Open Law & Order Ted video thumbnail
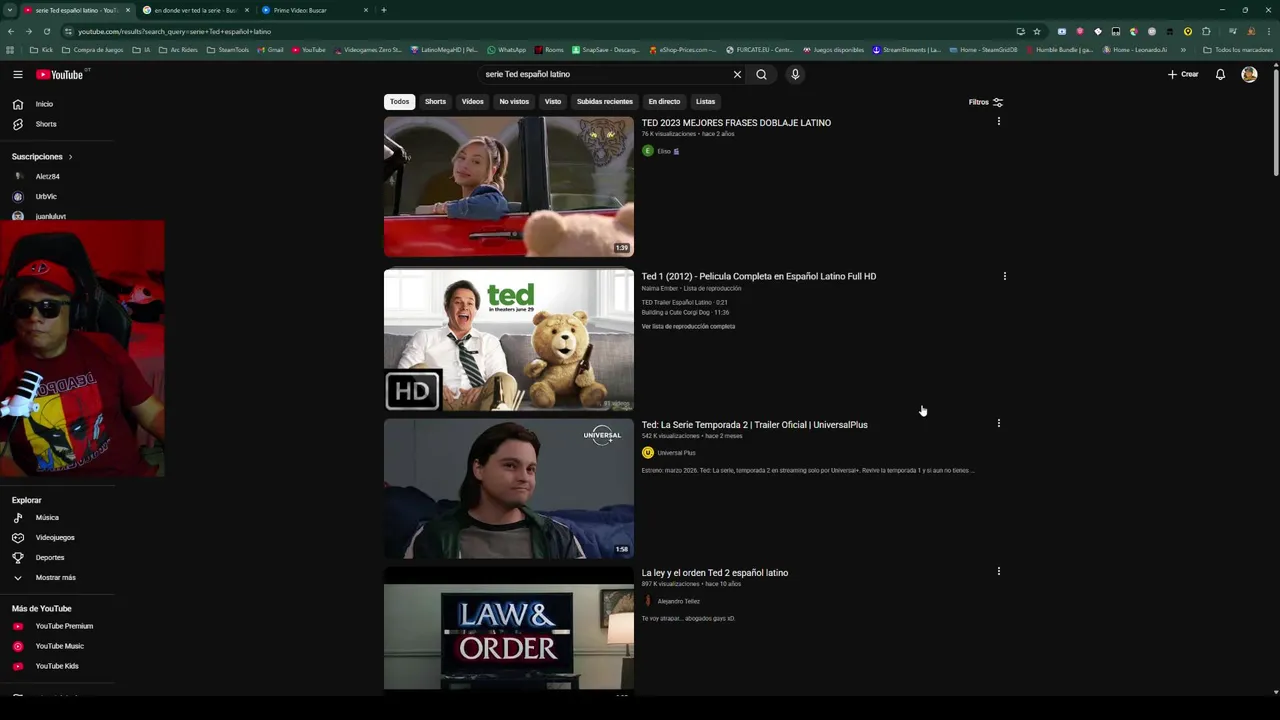The height and width of the screenshot is (720, 1280). click(508, 630)
